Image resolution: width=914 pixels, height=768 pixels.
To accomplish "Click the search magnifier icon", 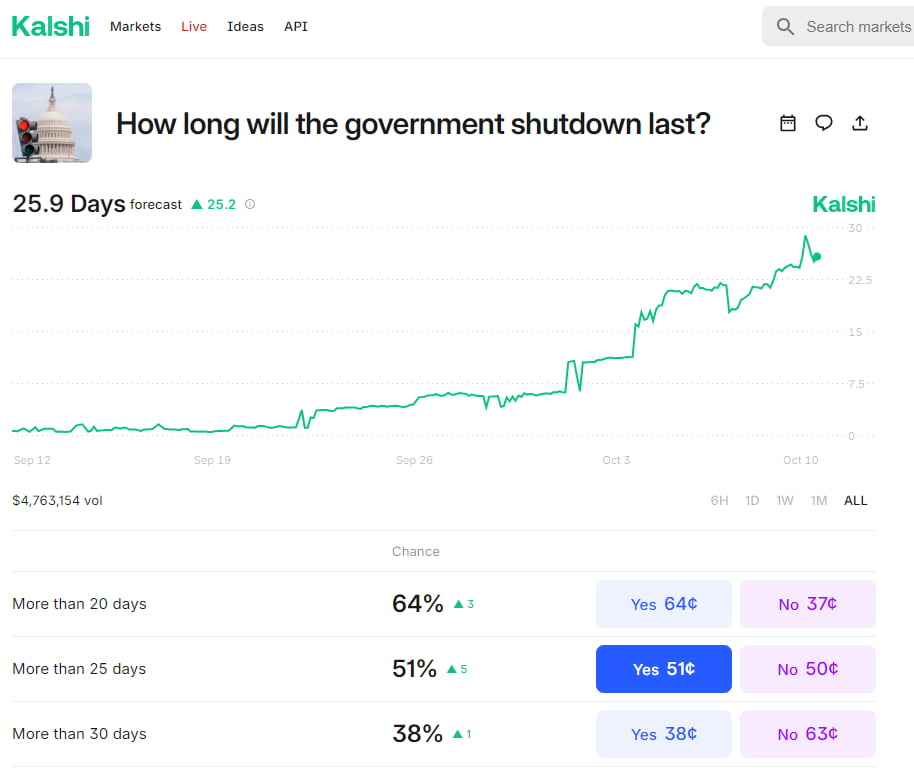I will pos(786,27).
